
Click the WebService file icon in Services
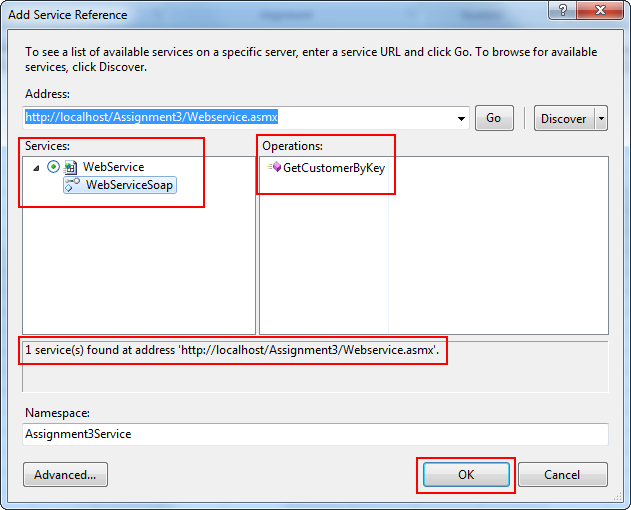(71, 167)
